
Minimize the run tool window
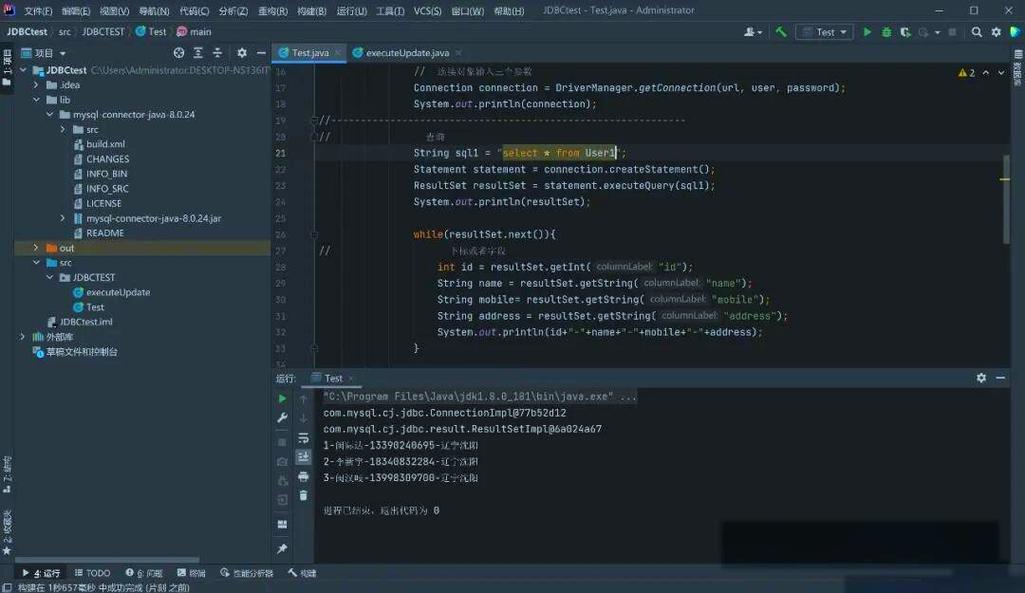tap(1001, 378)
